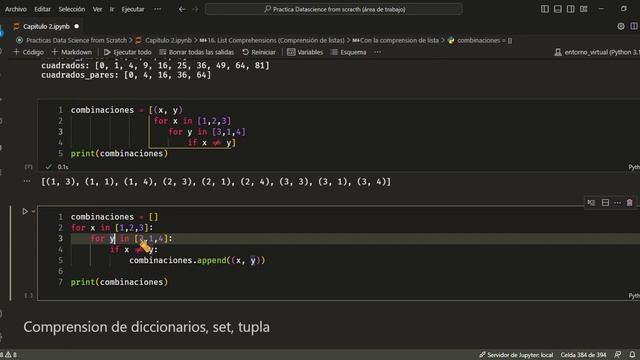Click the combinaciones output list
This screenshot has width=640, height=360.
[x=216, y=182]
